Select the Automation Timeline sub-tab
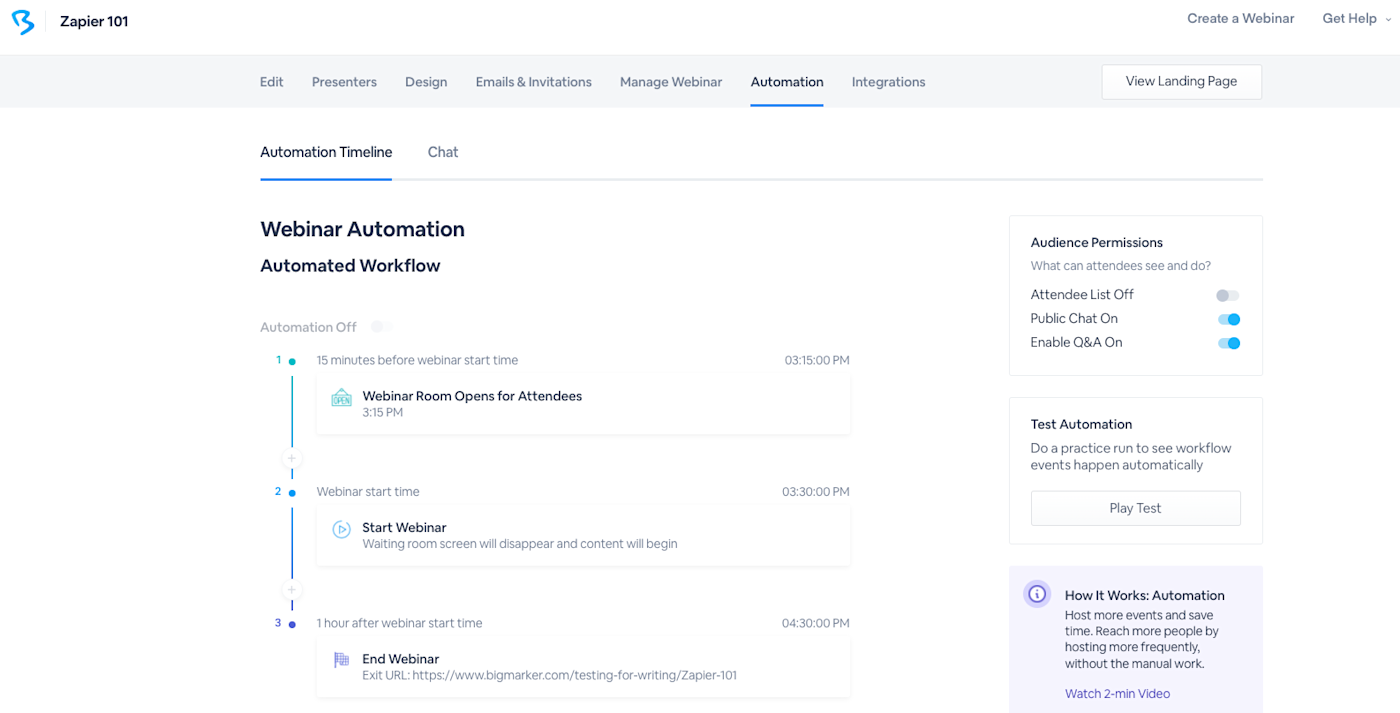1400x713 pixels. 326,152
